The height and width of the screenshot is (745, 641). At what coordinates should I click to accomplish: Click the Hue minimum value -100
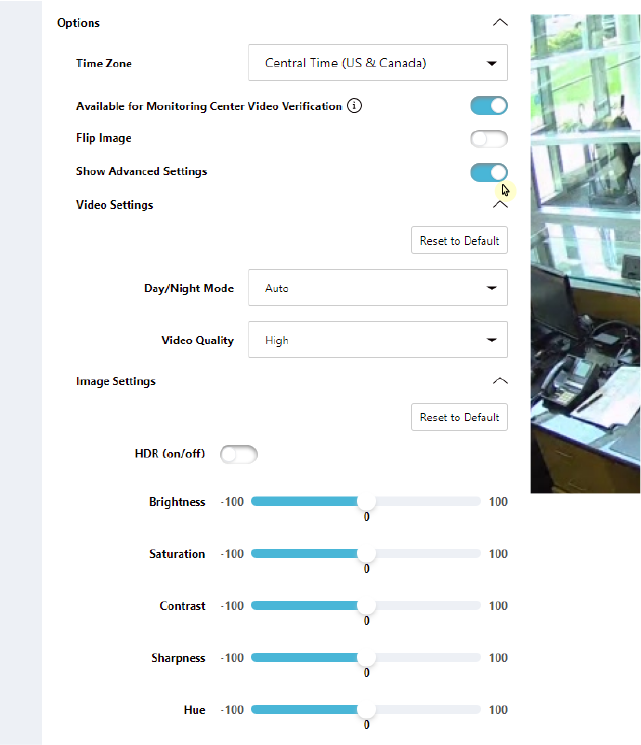pyautogui.click(x=232, y=710)
